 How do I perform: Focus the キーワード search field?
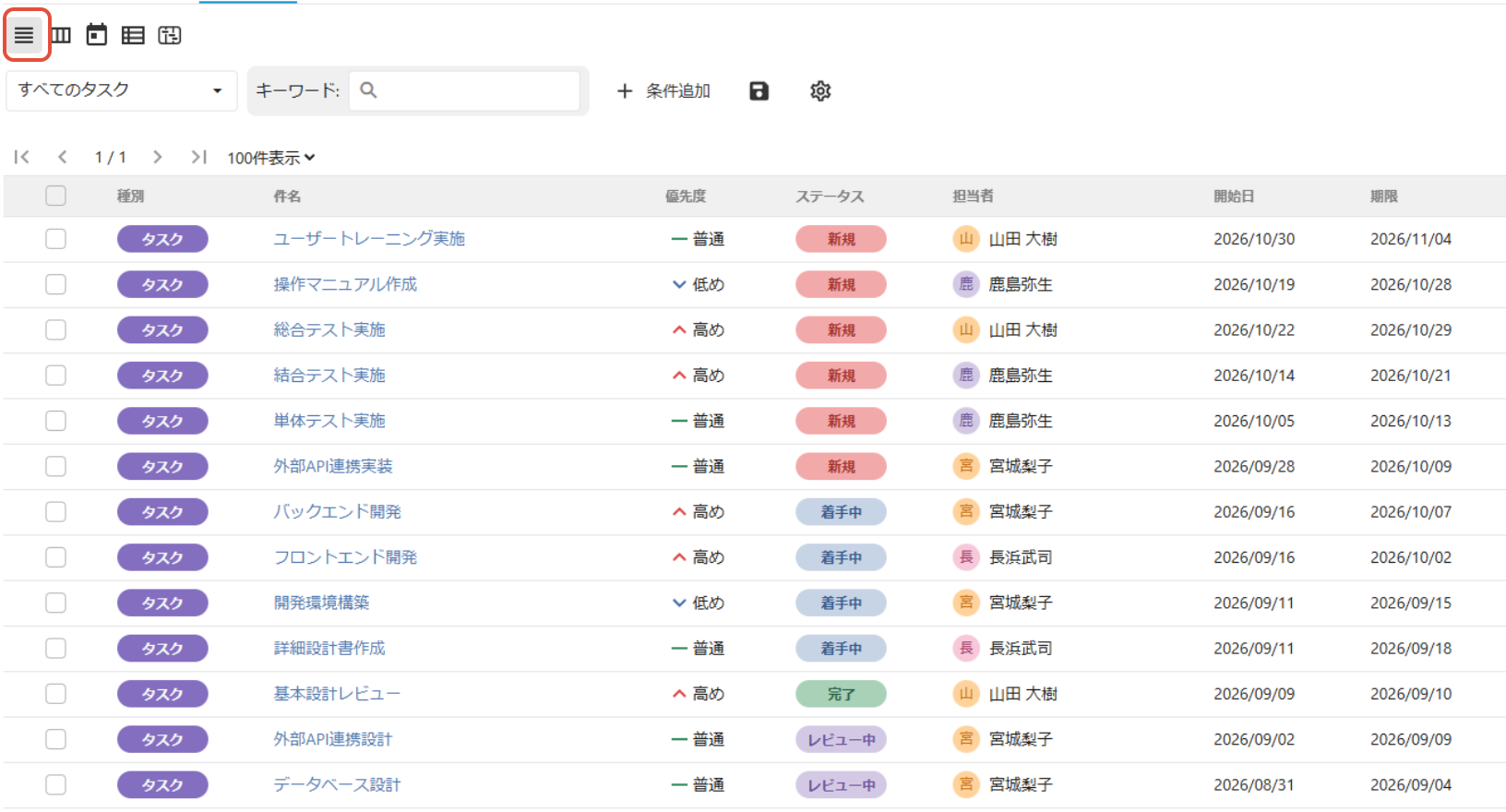[x=464, y=90]
